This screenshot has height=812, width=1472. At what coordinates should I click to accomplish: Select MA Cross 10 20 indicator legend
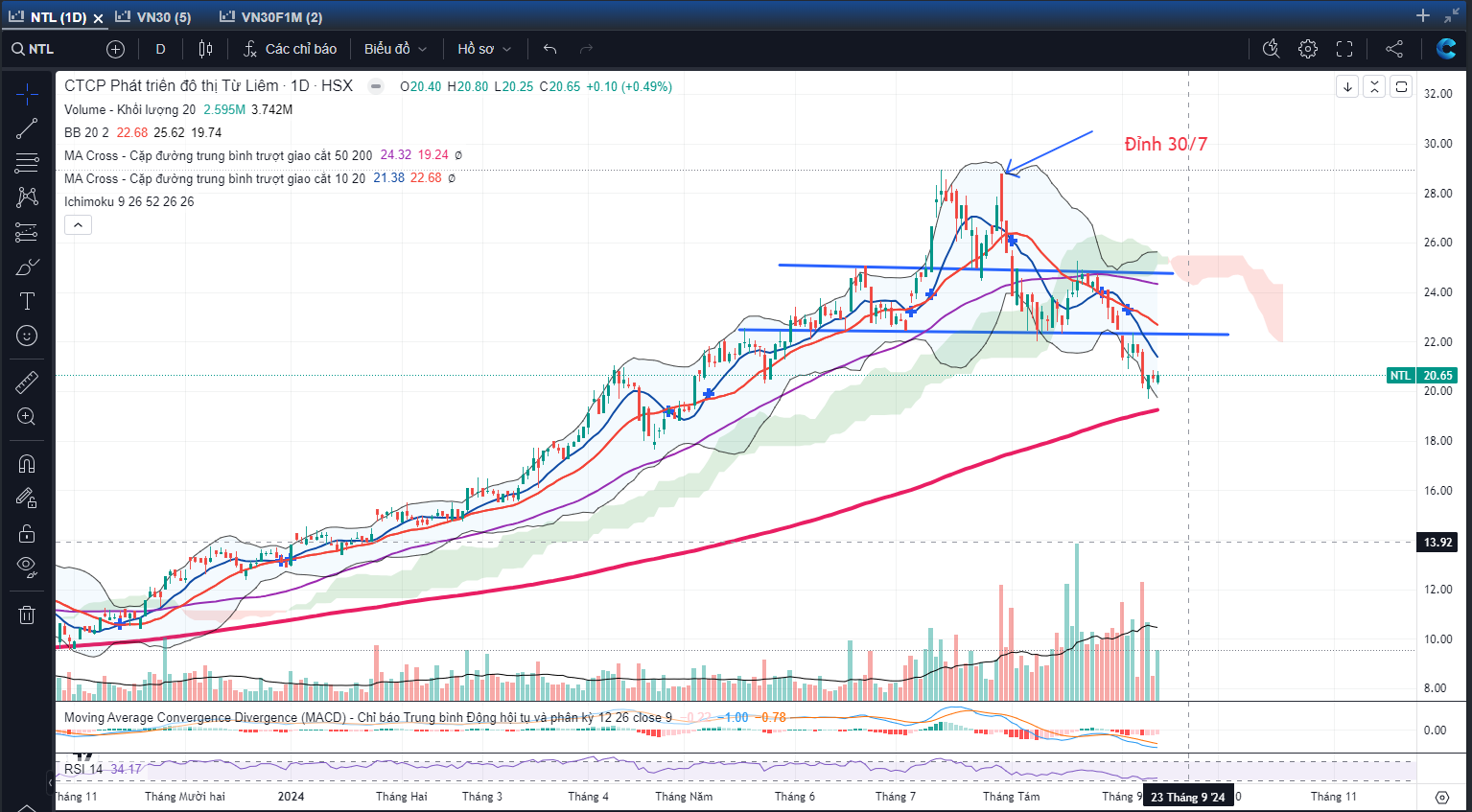(215, 178)
